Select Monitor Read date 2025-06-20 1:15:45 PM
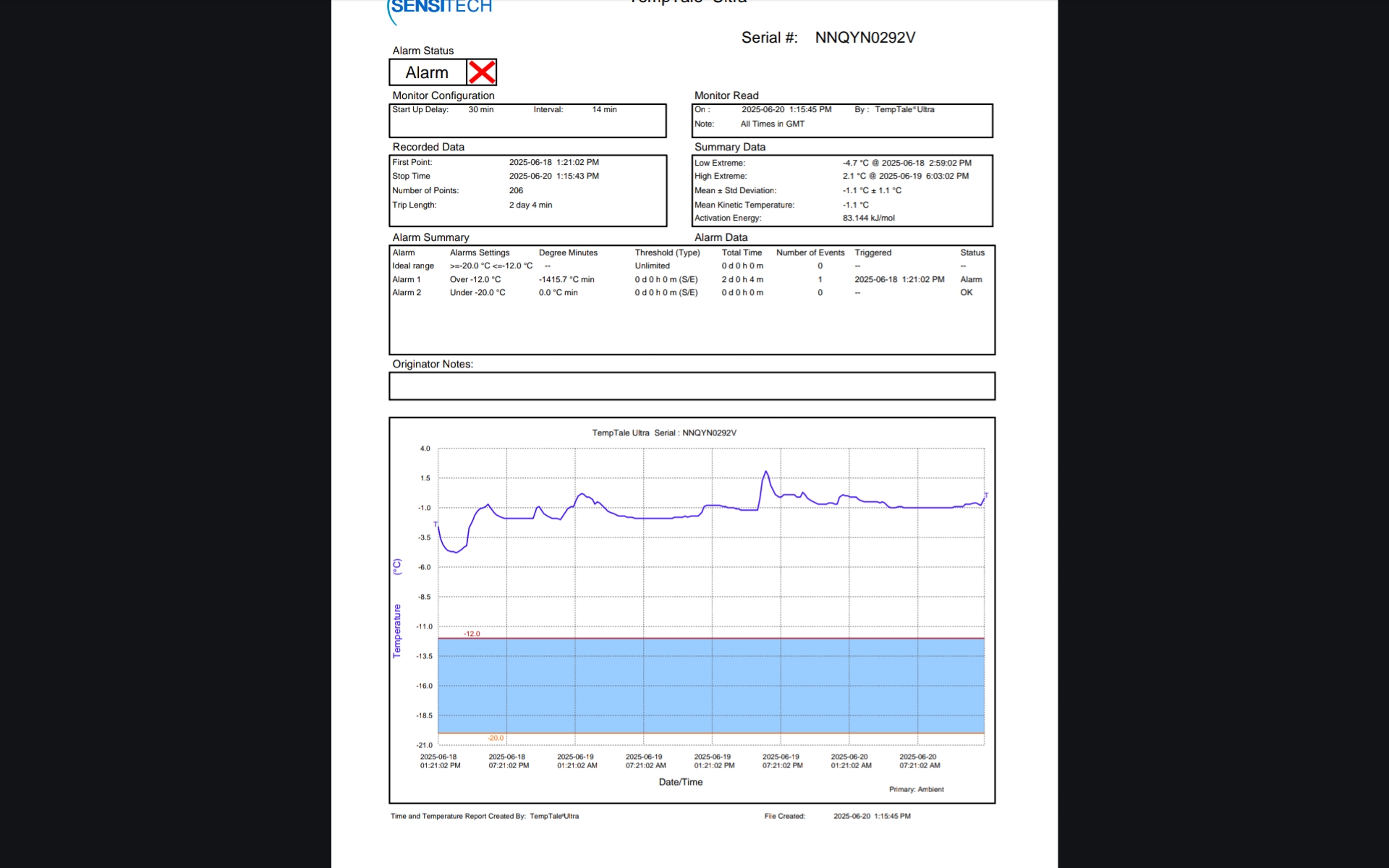The height and width of the screenshot is (868, 1389). 786,110
